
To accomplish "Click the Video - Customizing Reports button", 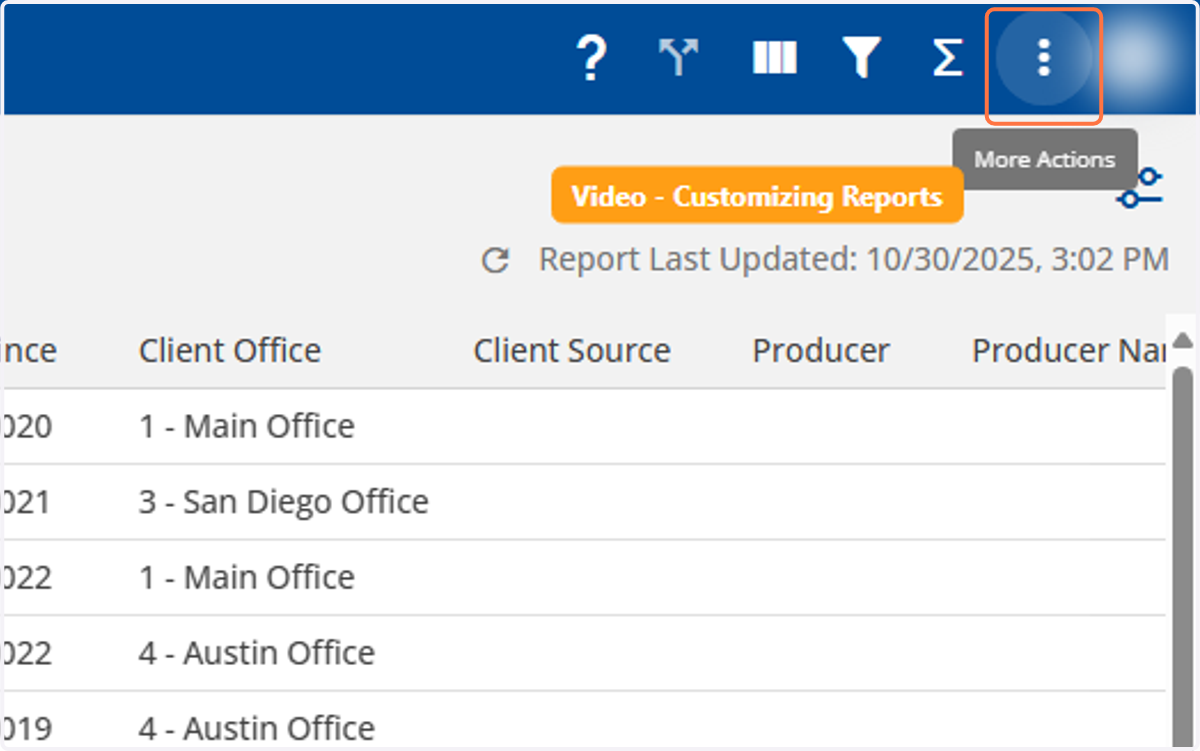I will 757,196.
